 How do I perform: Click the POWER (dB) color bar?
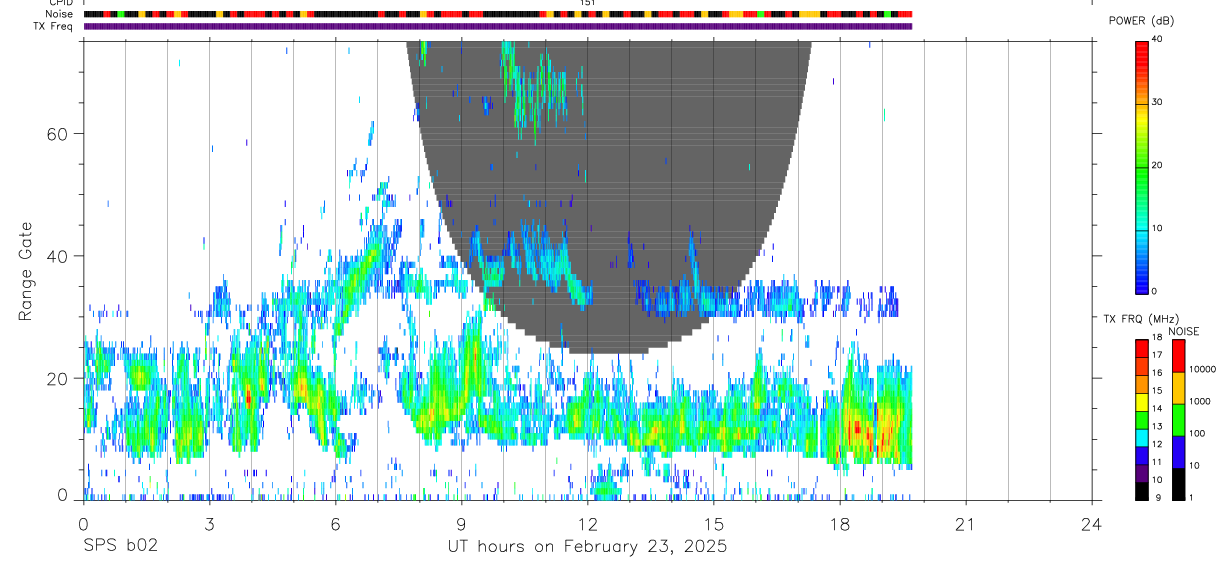[1142, 167]
